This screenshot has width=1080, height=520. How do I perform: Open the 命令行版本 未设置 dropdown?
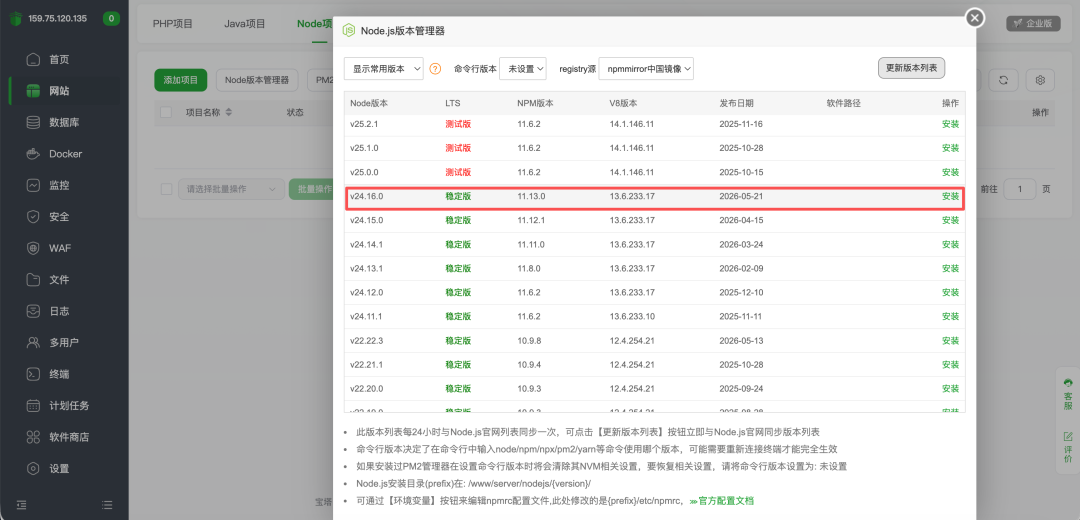(x=523, y=69)
